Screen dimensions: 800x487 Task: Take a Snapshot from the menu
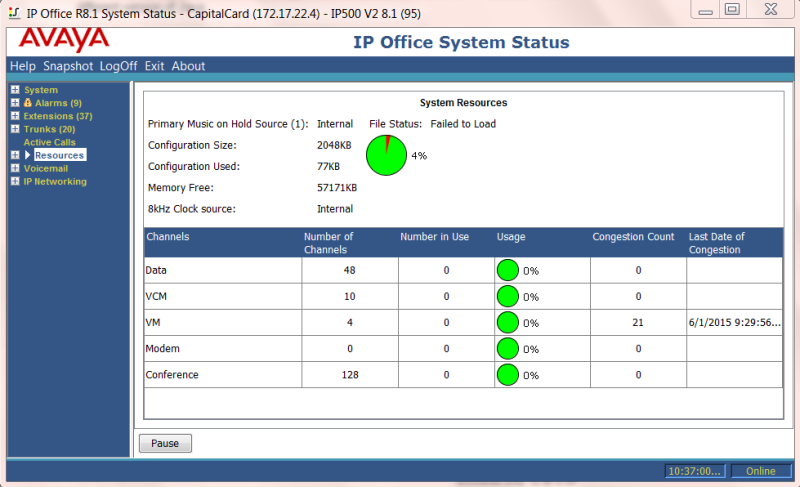[x=68, y=66]
